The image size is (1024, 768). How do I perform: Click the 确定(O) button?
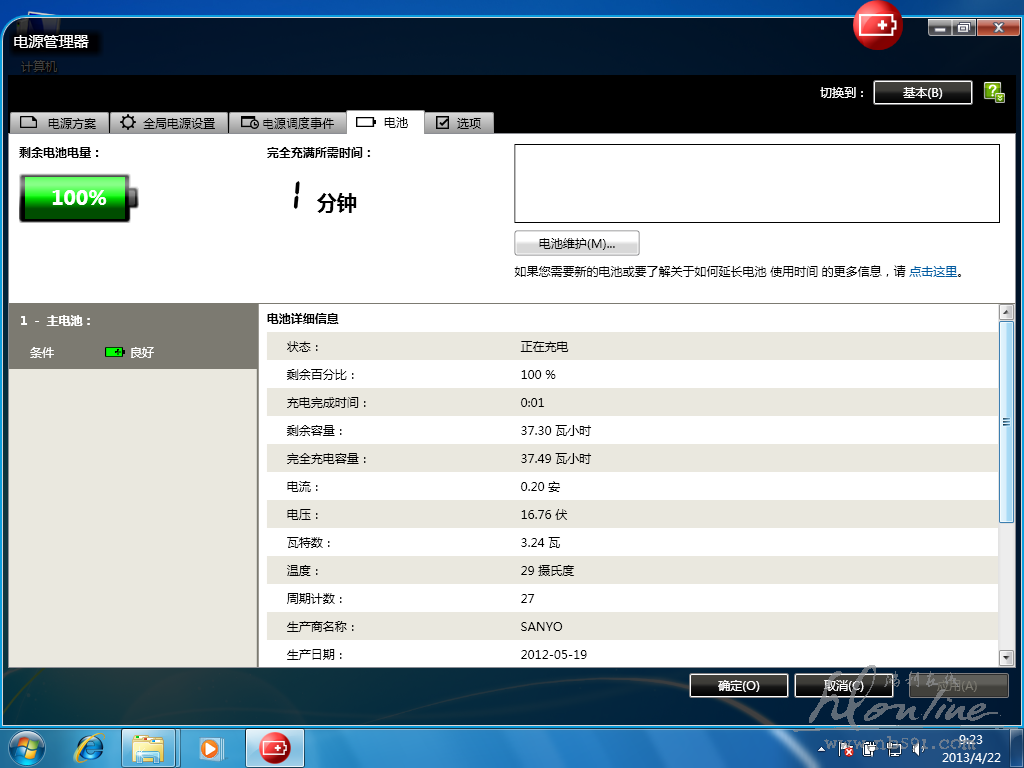pyautogui.click(x=739, y=686)
